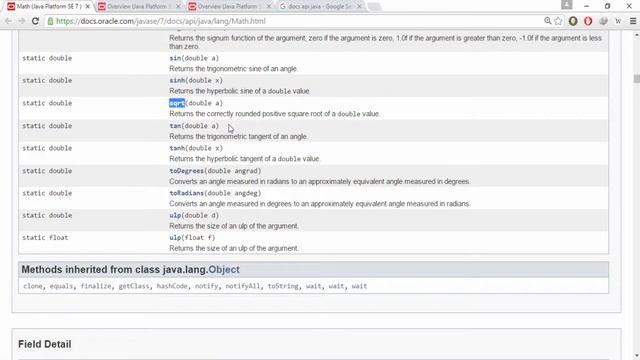Open the highlighted sqrt method link

coord(177,103)
